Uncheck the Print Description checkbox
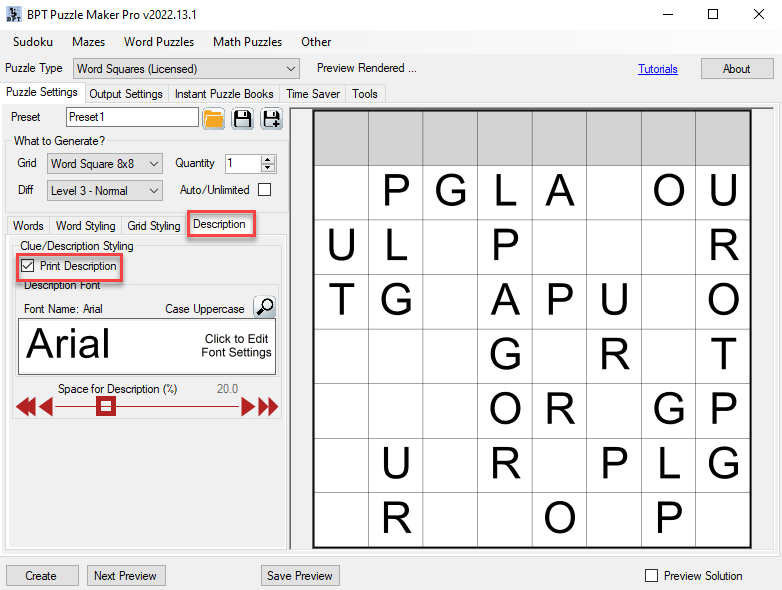Screen dimensions: 782x590 coord(28,267)
